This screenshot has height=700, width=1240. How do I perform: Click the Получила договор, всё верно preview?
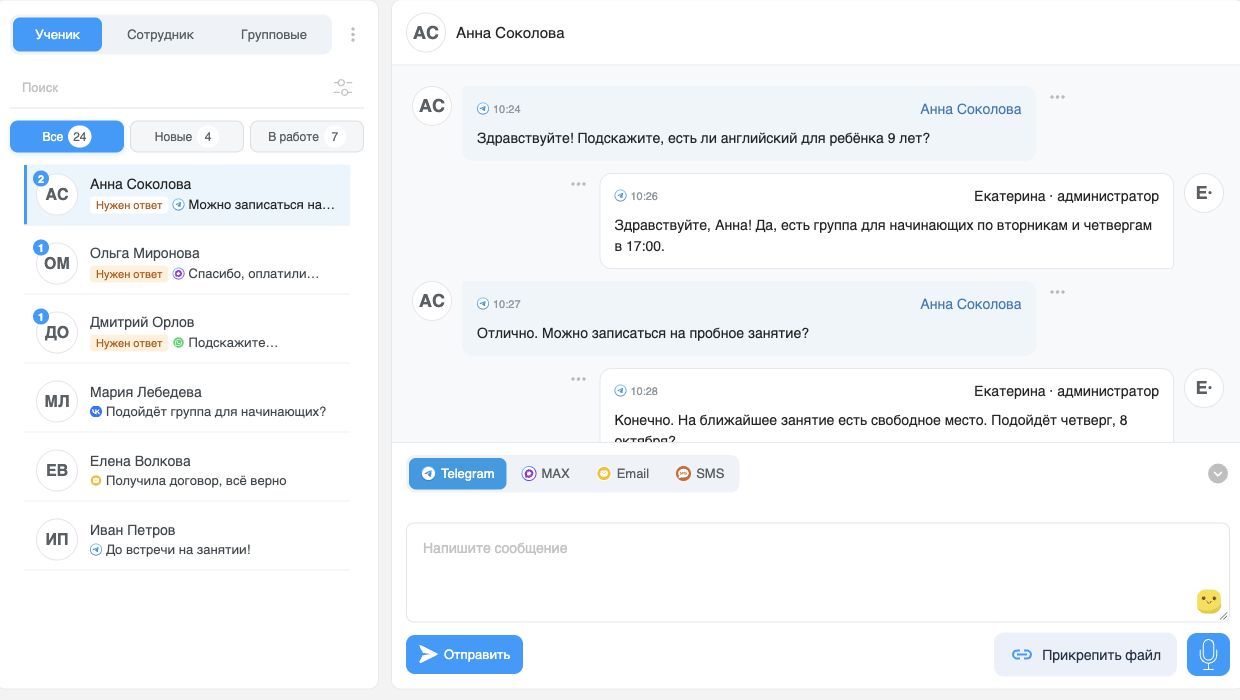[196, 480]
